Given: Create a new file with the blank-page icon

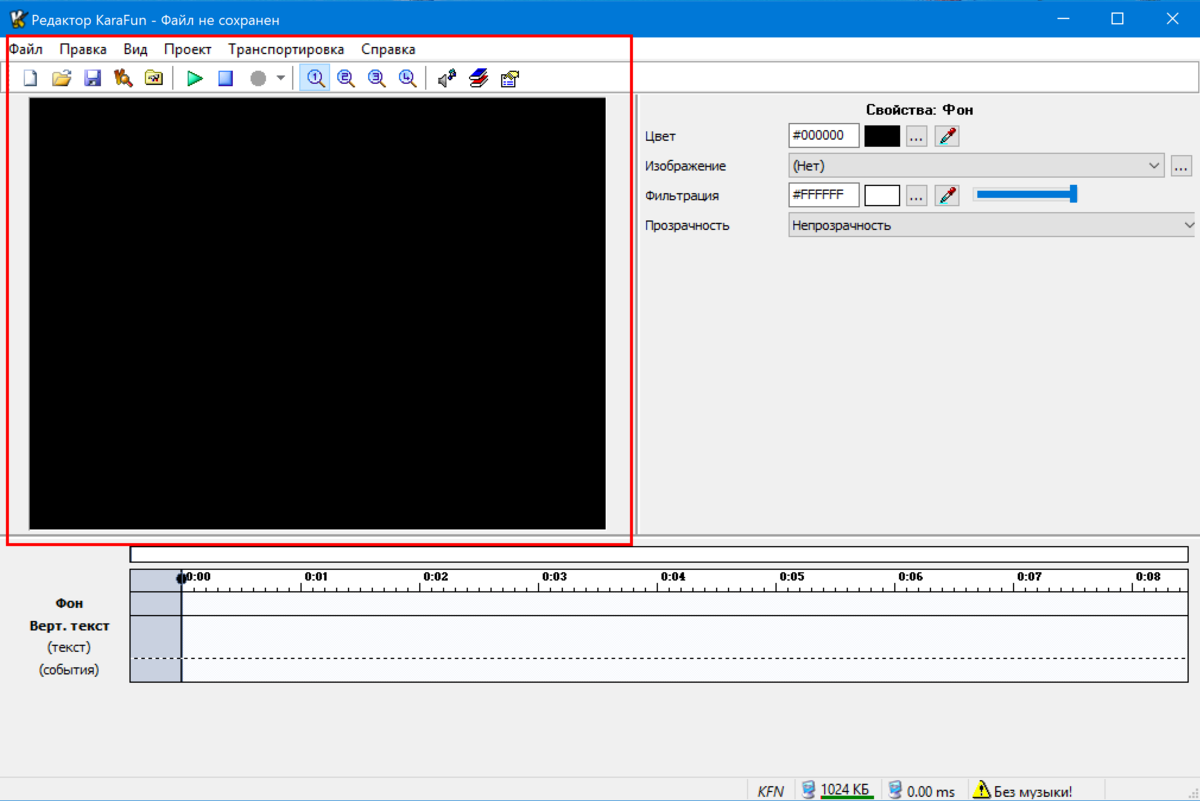Looking at the screenshot, I should click(31, 78).
